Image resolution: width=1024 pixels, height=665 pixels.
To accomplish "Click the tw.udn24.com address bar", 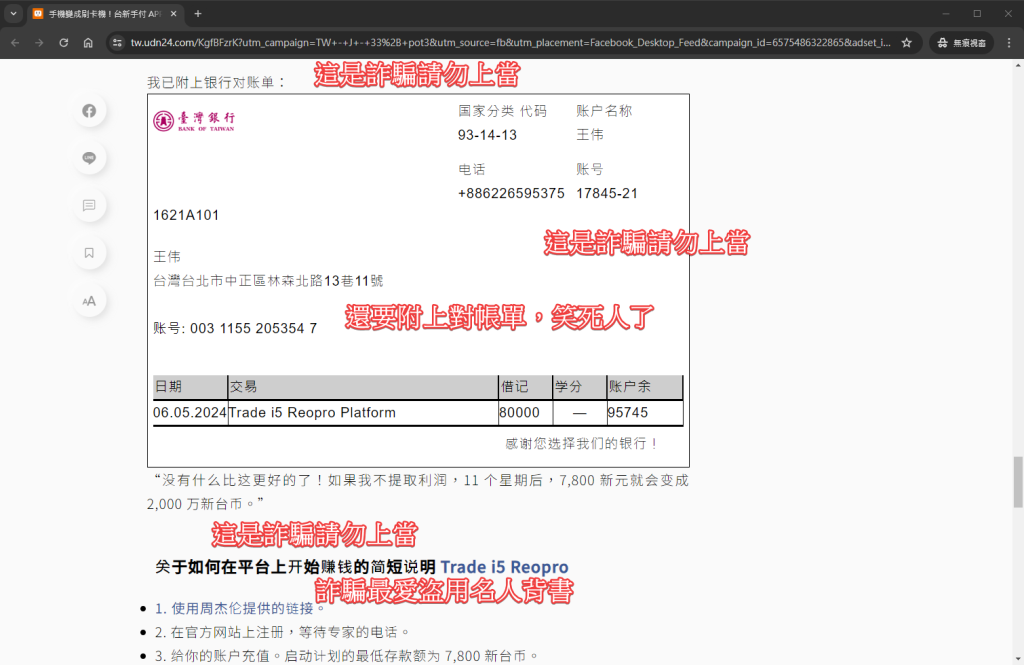I will [500, 43].
